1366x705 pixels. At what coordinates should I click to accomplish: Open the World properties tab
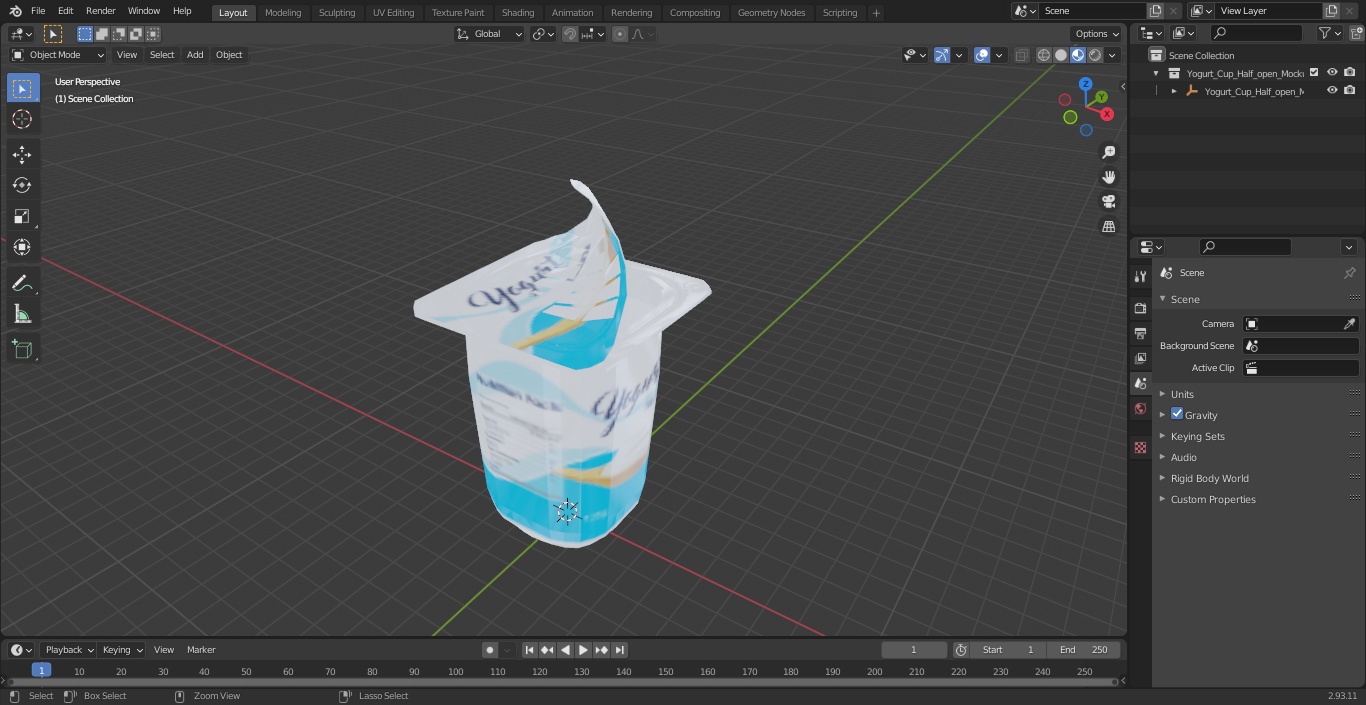(1140, 409)
